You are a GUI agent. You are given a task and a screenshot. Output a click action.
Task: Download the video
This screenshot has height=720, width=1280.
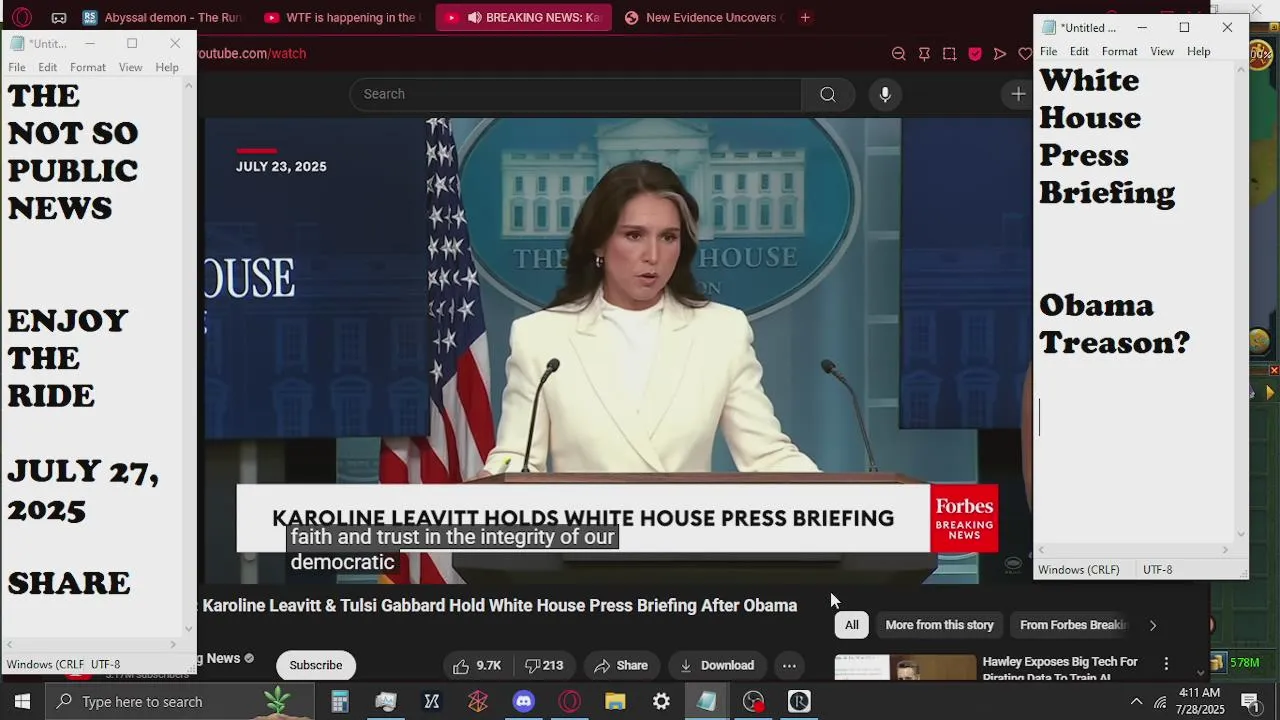coord(716,665)
